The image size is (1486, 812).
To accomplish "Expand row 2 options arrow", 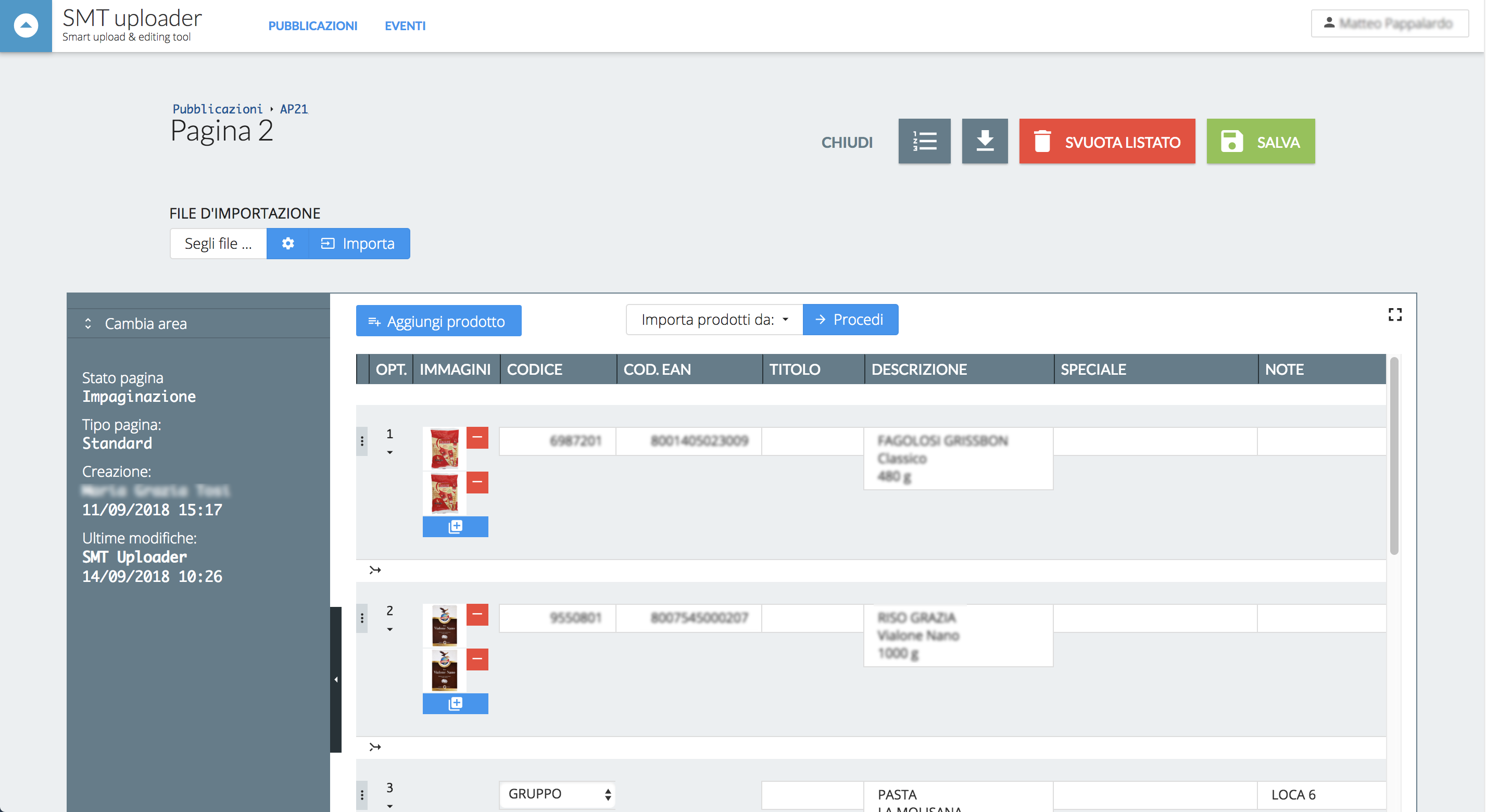I will (x=390, y=630).
